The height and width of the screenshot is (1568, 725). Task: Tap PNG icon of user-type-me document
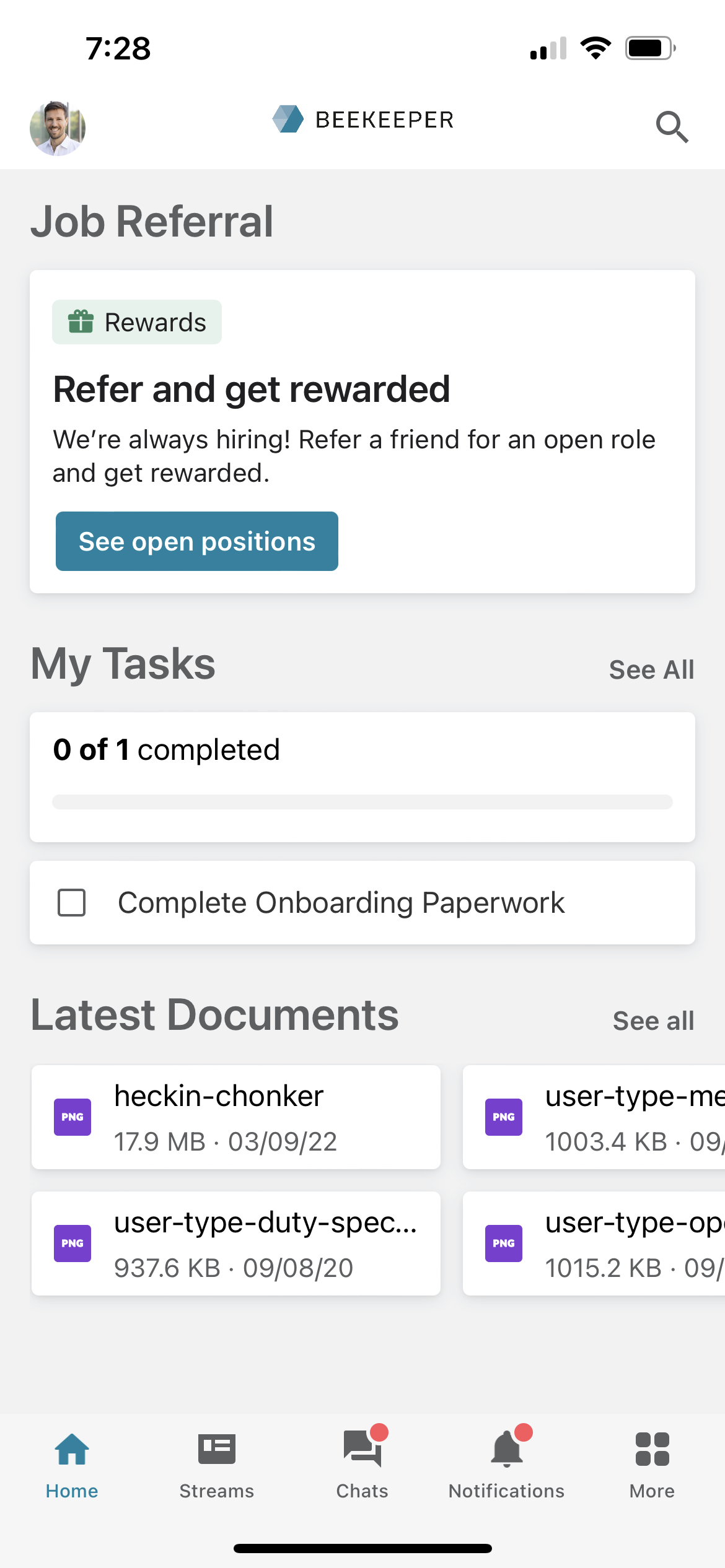pyautogui.click(x=504, y=1117)
